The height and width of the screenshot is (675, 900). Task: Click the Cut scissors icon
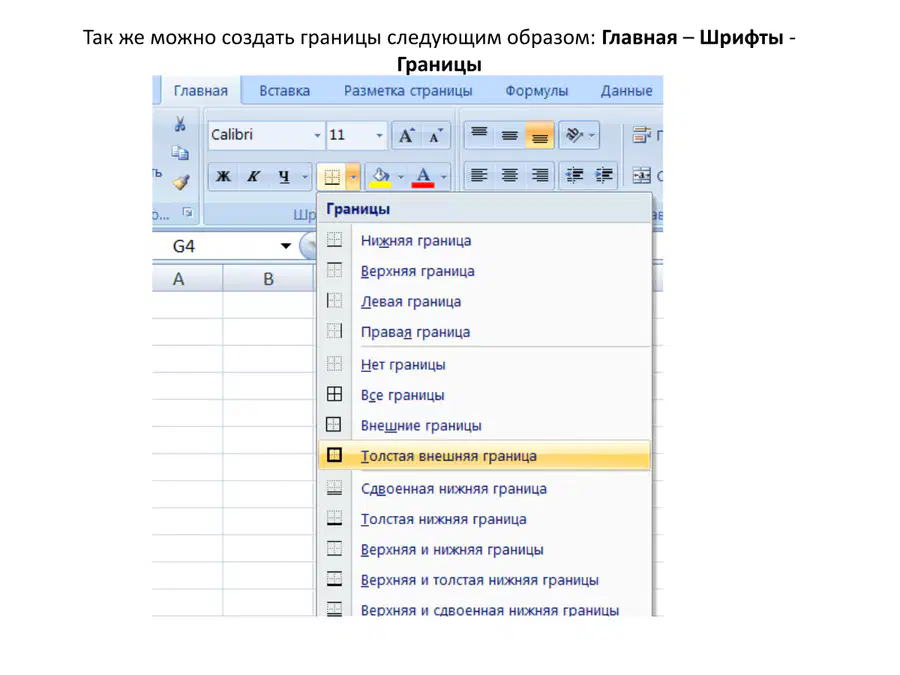click(x=180, y=123)
